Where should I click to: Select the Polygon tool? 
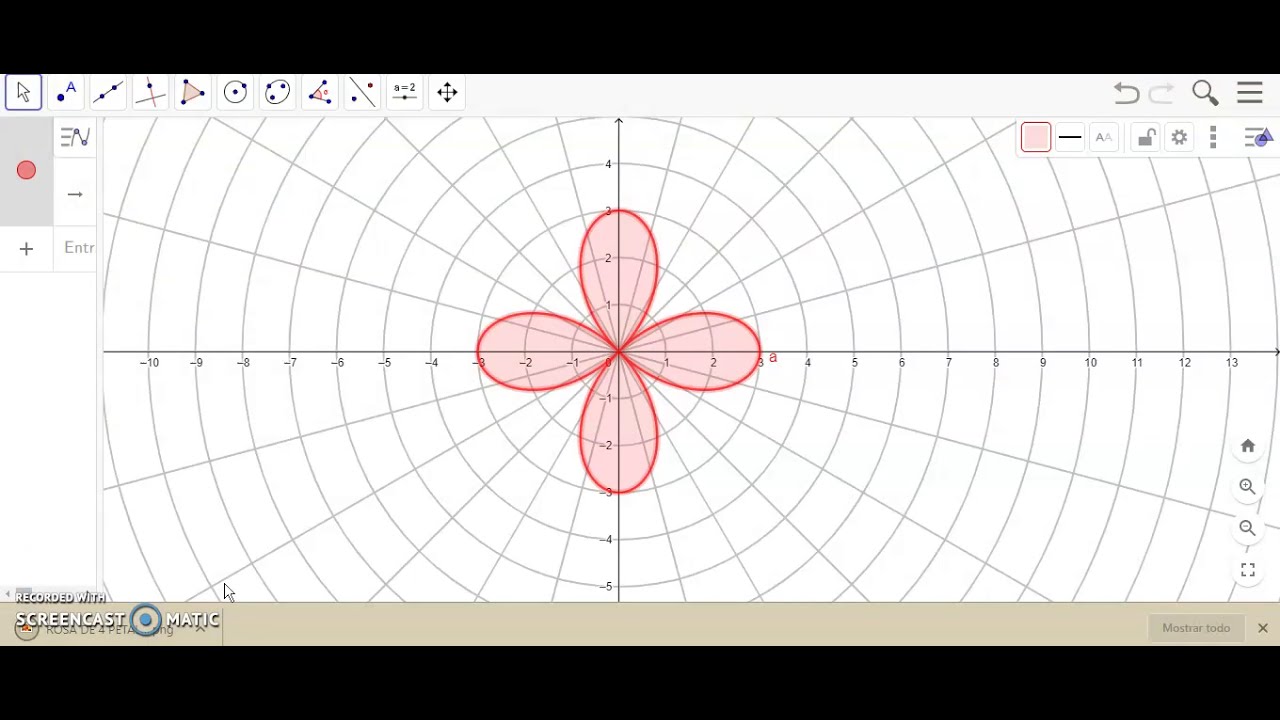(x=193, y=92)
